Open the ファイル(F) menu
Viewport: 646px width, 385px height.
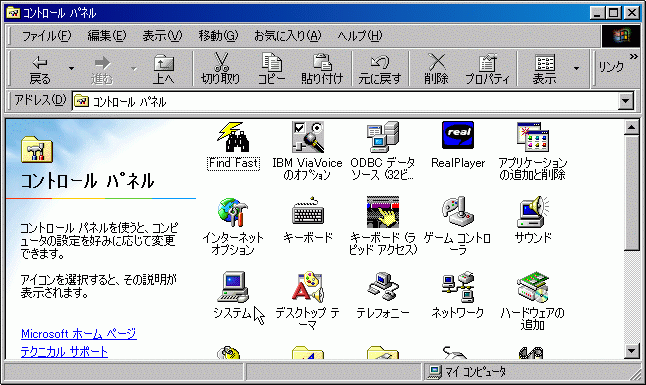click(x=47, y=36)
